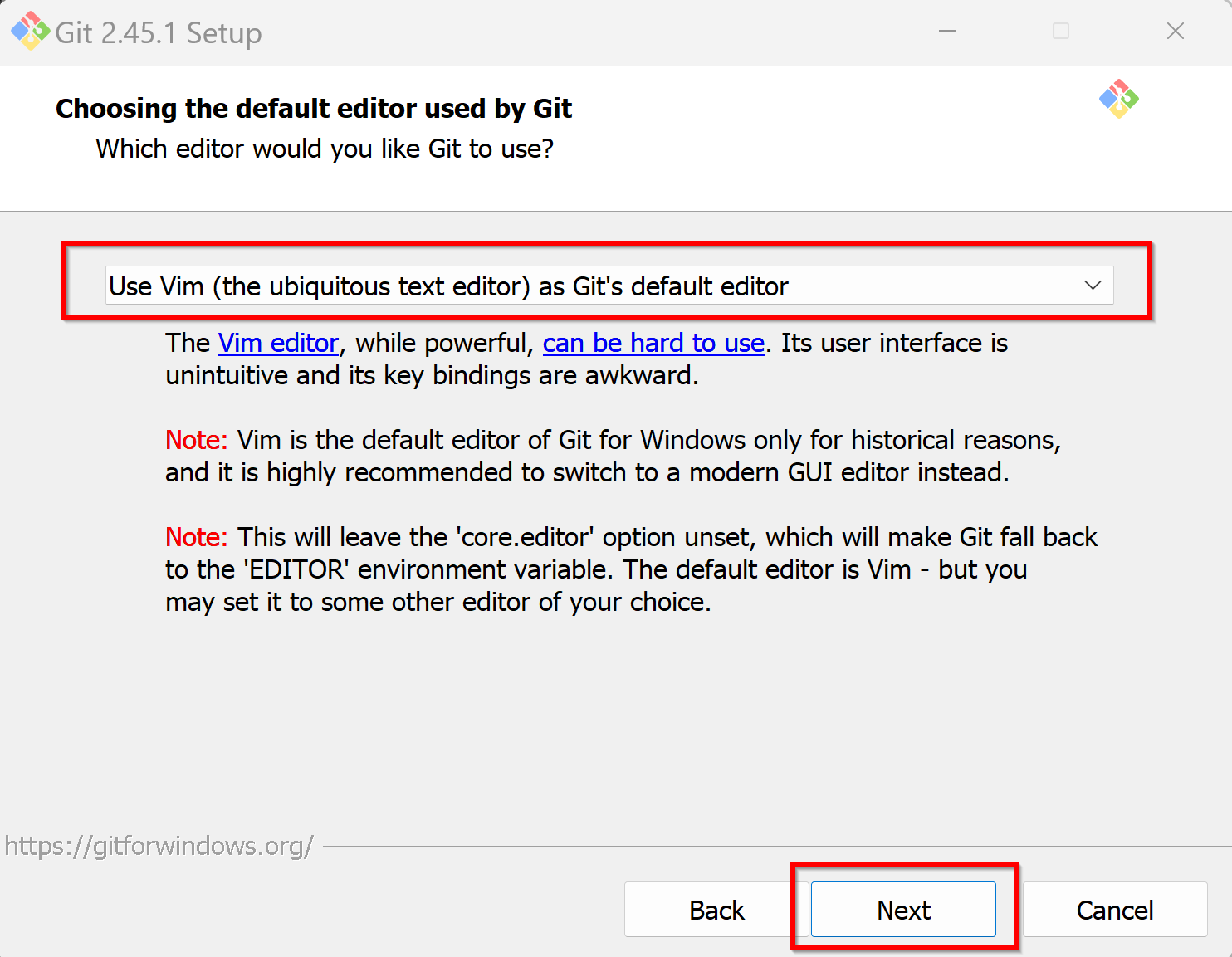Viewport: 1232px width, 957px height.
Task: Click 'Which editor would you like Git to use?' text
Action: (x=325, y=149)
